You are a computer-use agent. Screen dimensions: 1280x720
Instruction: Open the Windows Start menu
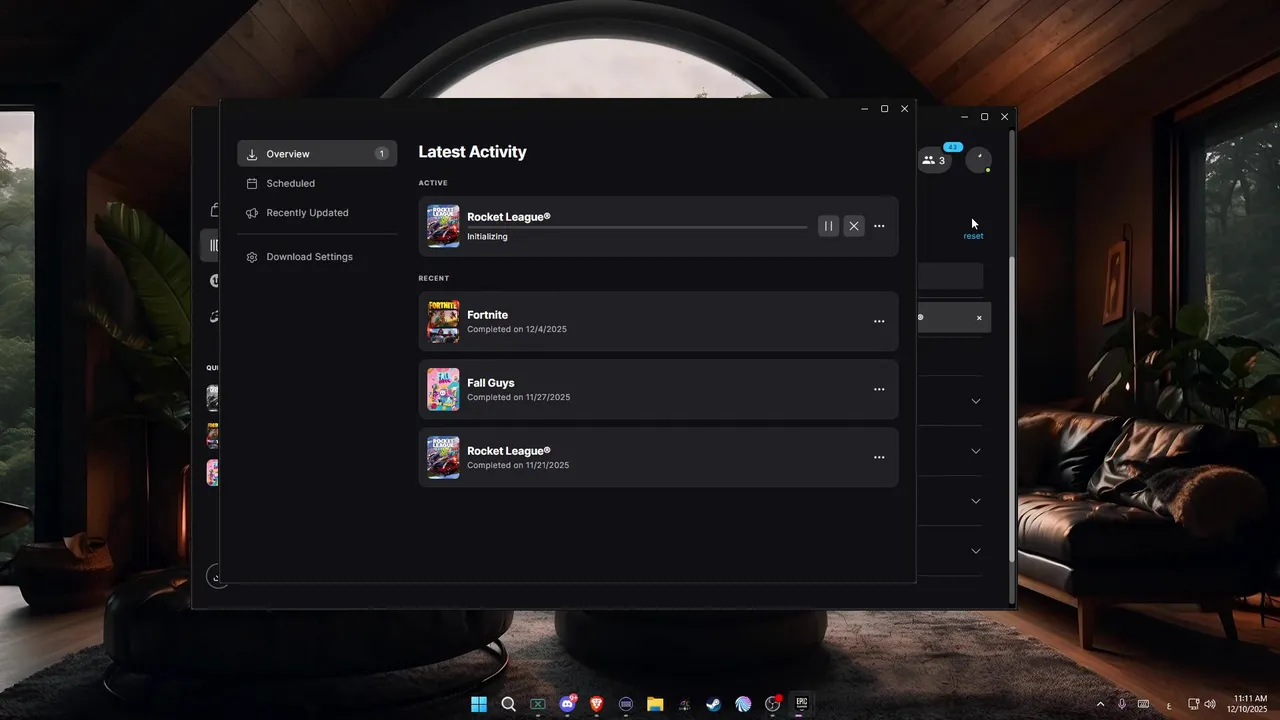click(x=479, y=704)
